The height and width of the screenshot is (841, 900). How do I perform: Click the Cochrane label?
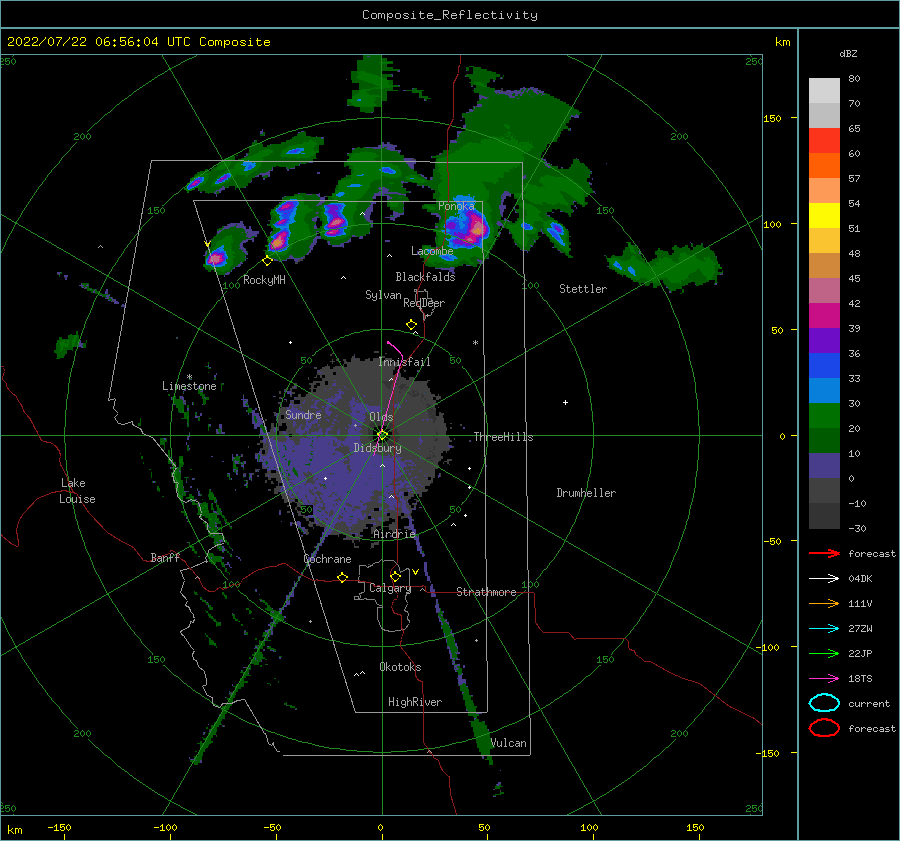[x=327, y=559]
